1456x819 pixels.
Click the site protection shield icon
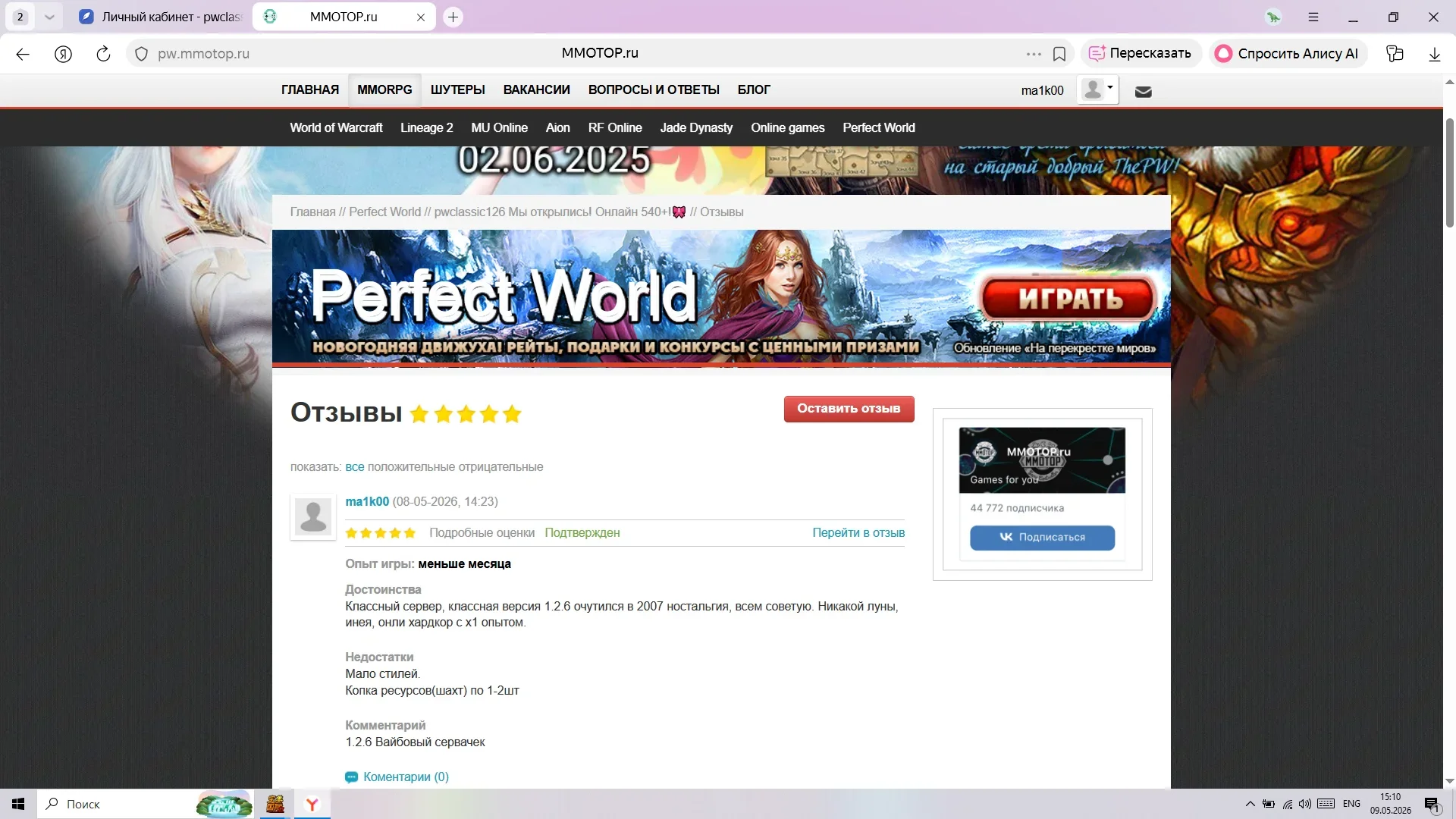tap(141, 54)
